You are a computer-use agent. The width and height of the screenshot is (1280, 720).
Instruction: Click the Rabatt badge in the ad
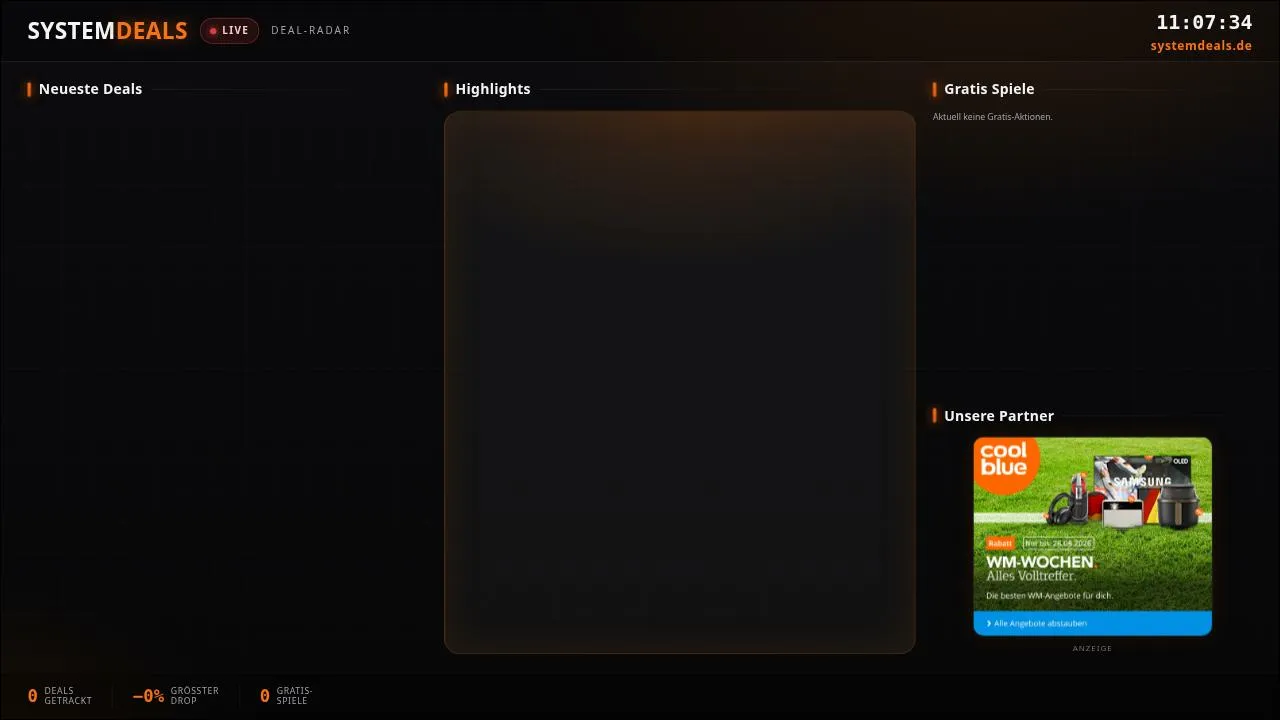click(x=1000, y=543)
